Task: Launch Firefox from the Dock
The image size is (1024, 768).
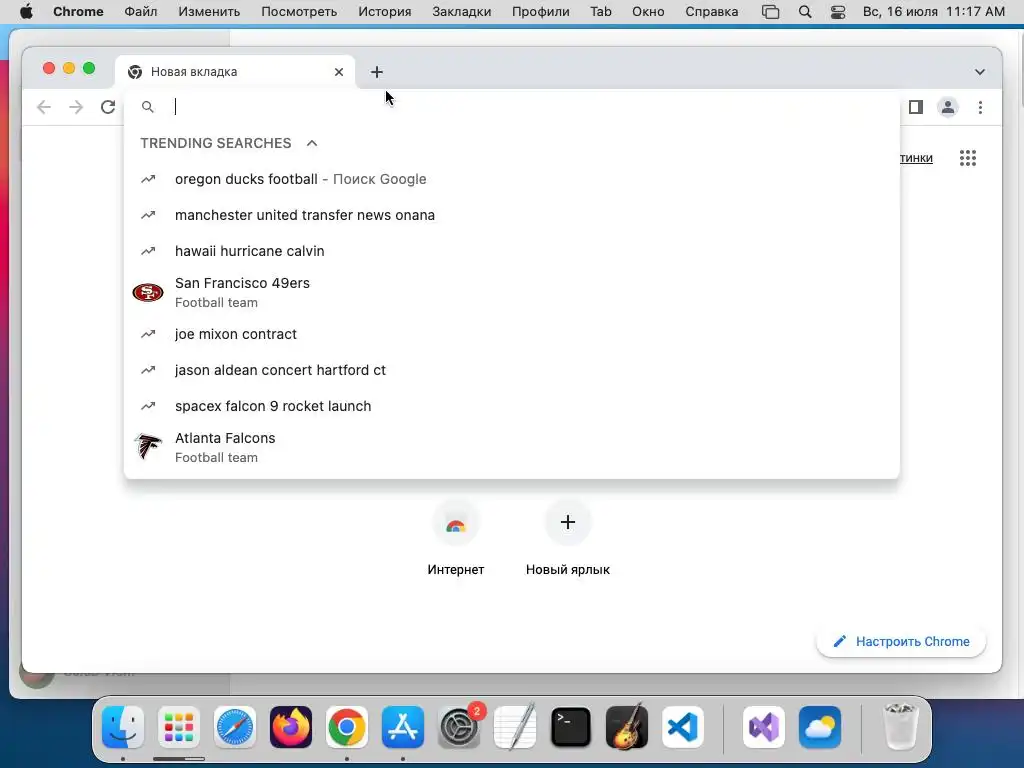Action: (291, 726)
